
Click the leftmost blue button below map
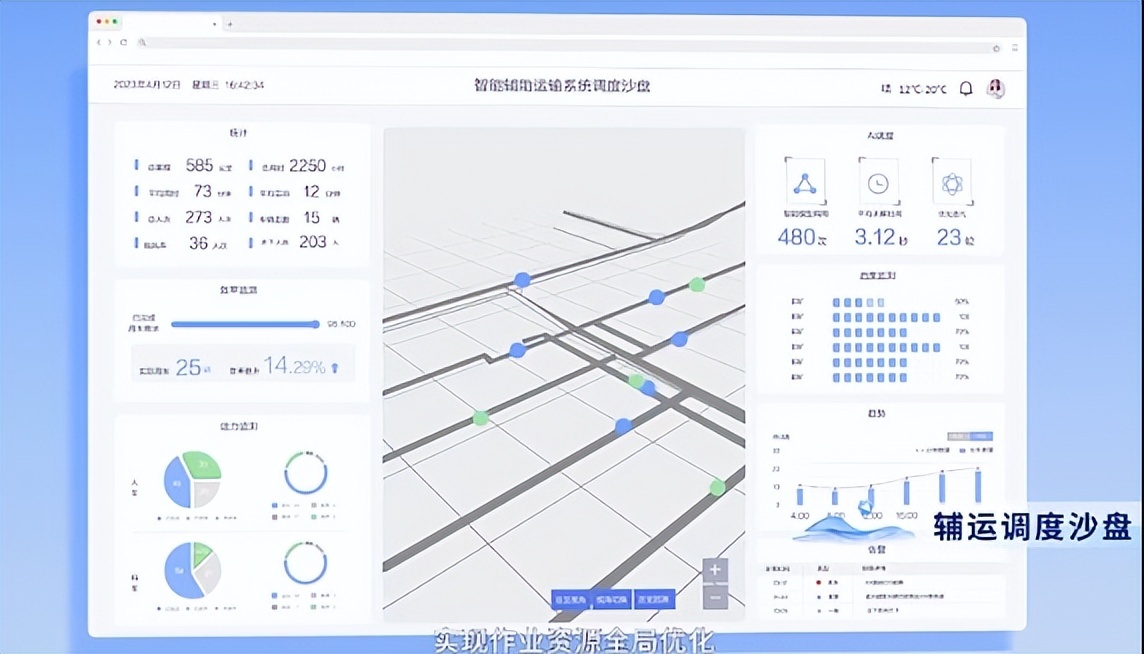pyautogui.click(x=571, y=599)
